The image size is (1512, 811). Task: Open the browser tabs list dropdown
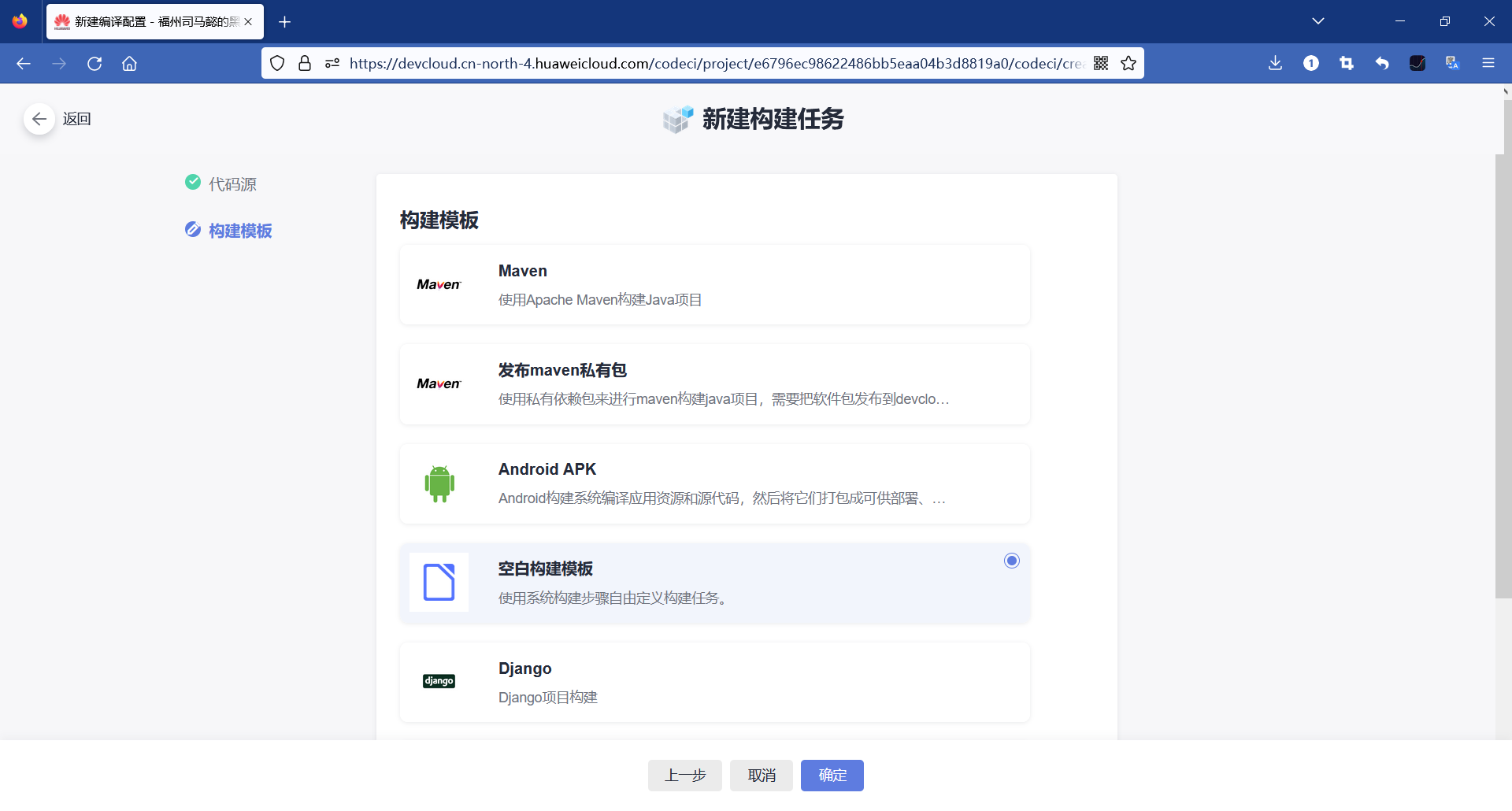pos(1319,21)
